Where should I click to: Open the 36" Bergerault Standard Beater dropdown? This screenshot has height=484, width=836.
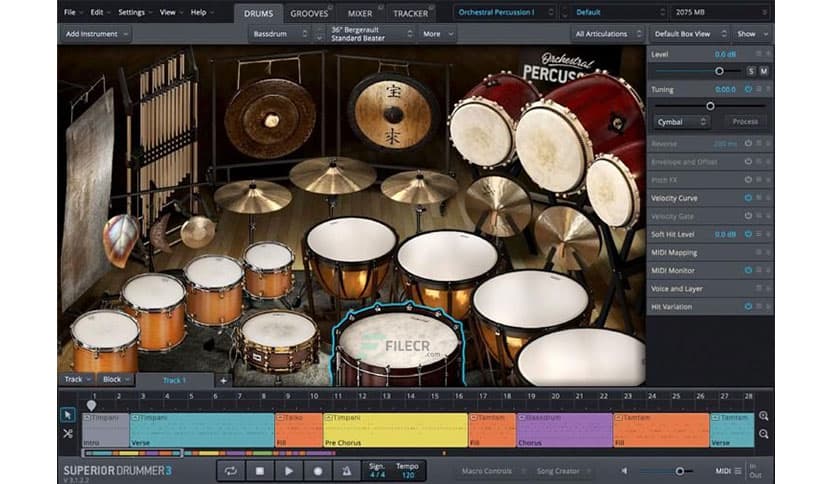pos(372,34)
